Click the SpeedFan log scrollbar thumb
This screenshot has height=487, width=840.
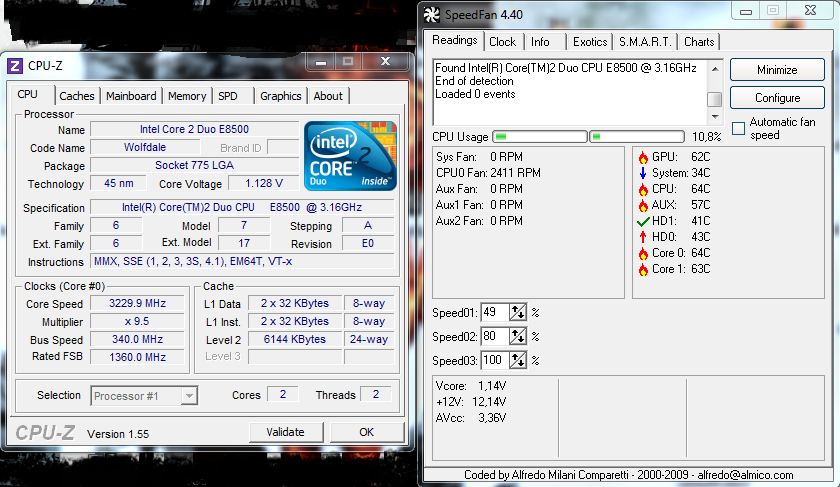click(x=715, y=99)
